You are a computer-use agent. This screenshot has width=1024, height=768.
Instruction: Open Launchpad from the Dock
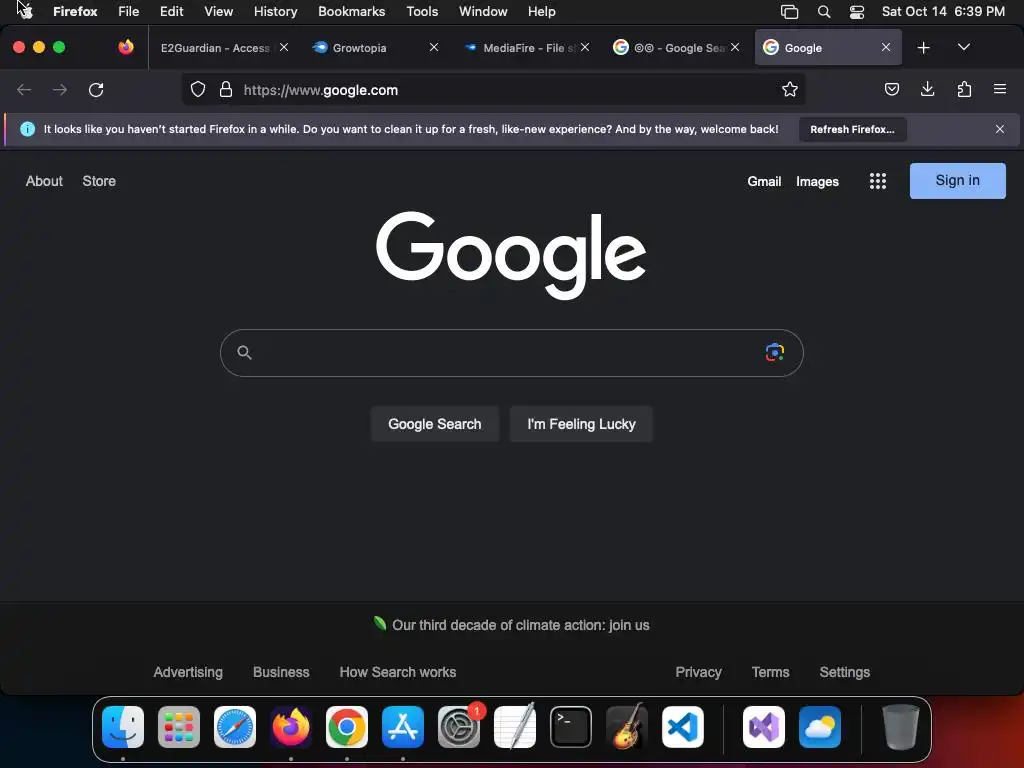(x=179, y=726)
